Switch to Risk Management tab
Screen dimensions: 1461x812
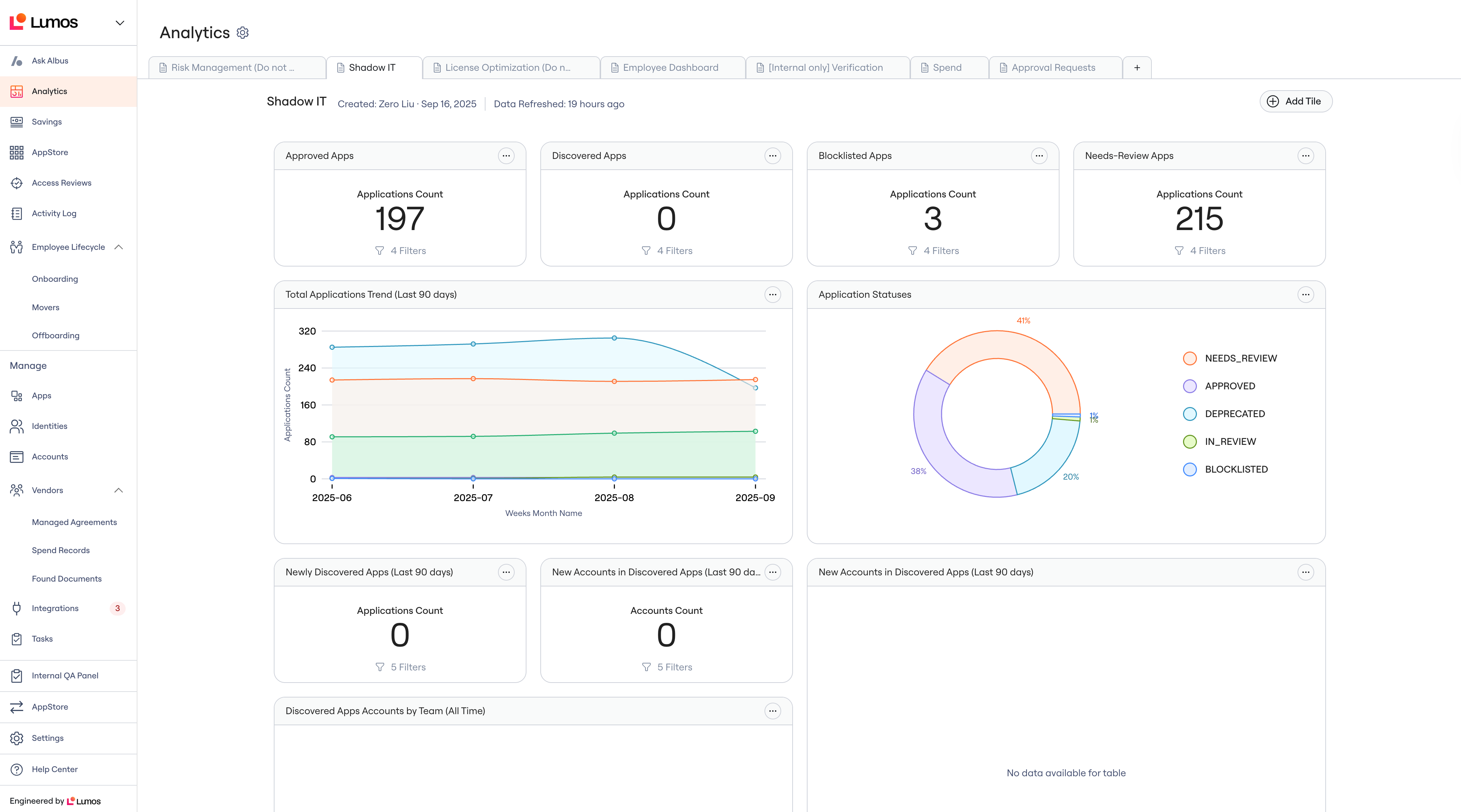coord(237,67)
